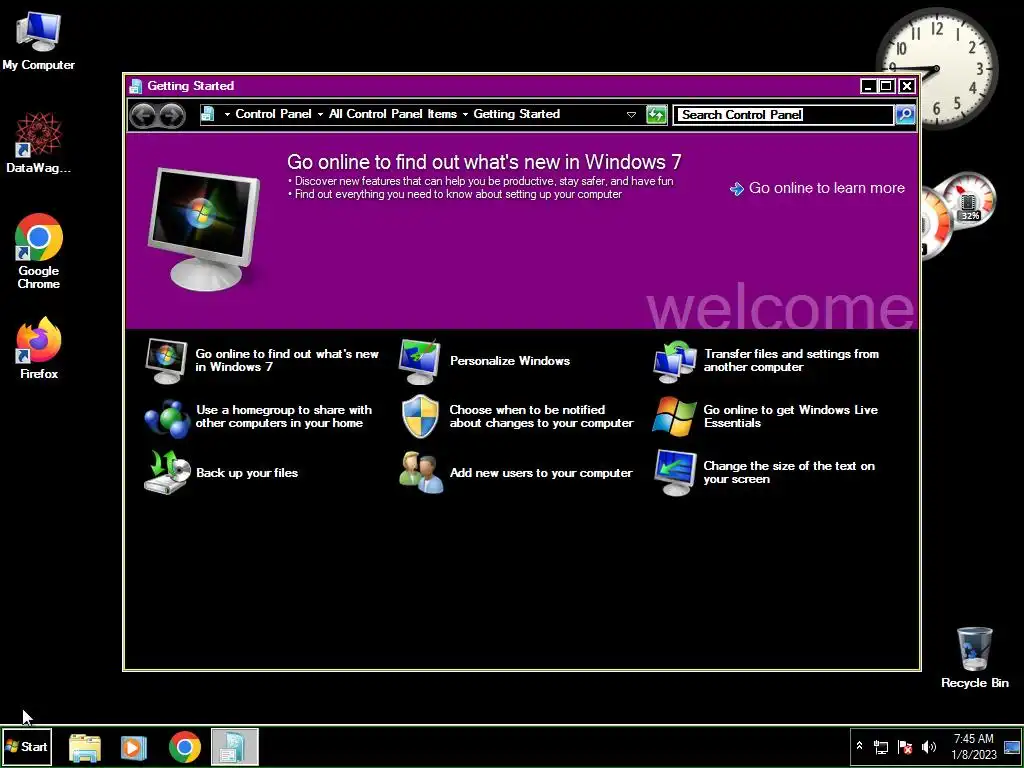Open the Firefox desktop shortcut
Viewport: 1024px width, 768px height.
coord(39,348)
